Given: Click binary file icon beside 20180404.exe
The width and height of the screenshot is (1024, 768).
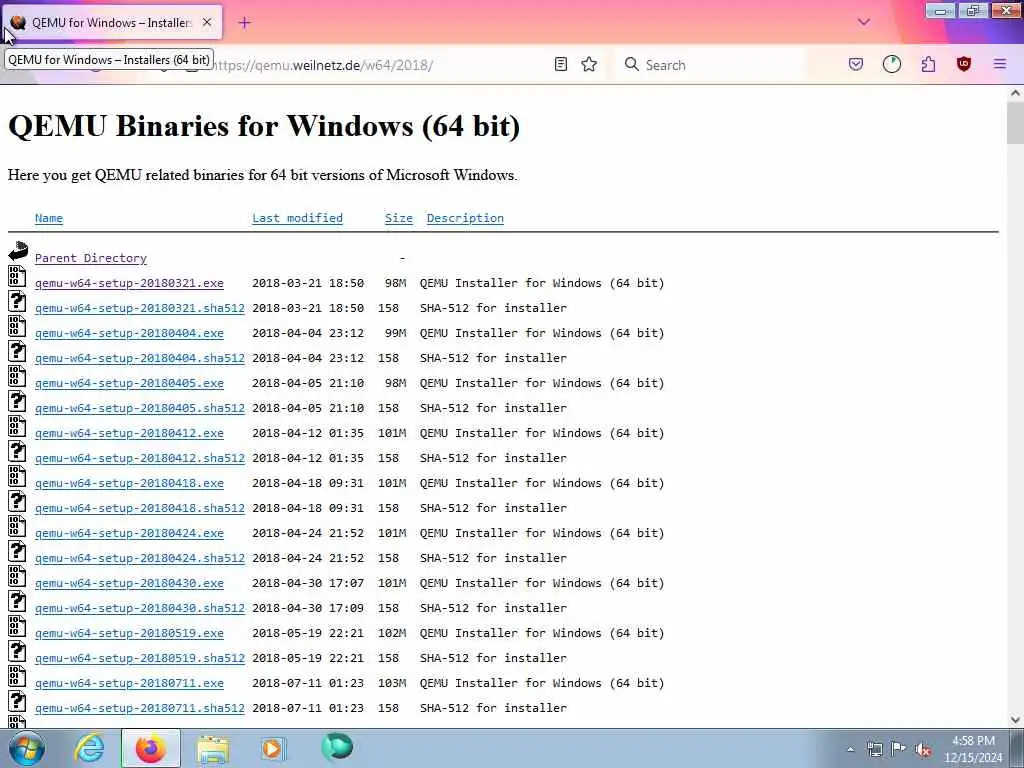Looking at the screenshot, I should (x=18, y=326).
